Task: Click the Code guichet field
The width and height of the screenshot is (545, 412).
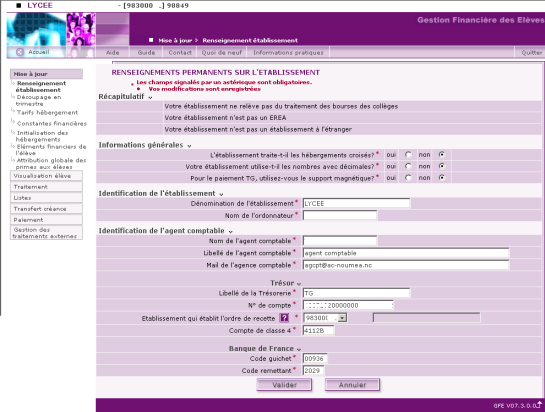Action: [315, 358]
